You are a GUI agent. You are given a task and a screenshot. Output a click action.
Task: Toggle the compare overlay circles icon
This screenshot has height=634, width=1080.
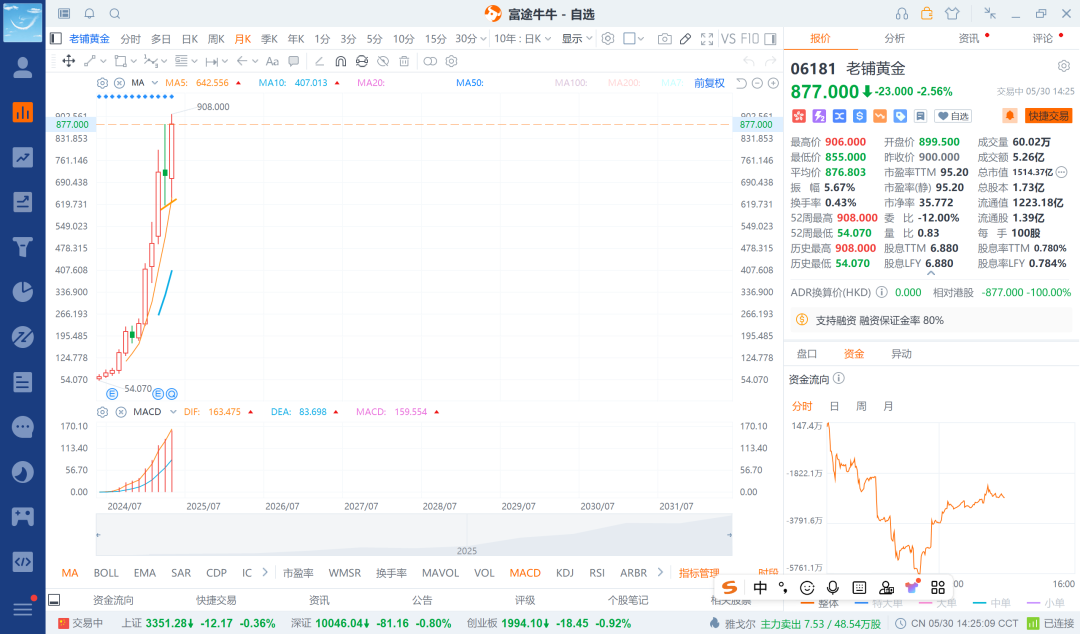[430, 61]
